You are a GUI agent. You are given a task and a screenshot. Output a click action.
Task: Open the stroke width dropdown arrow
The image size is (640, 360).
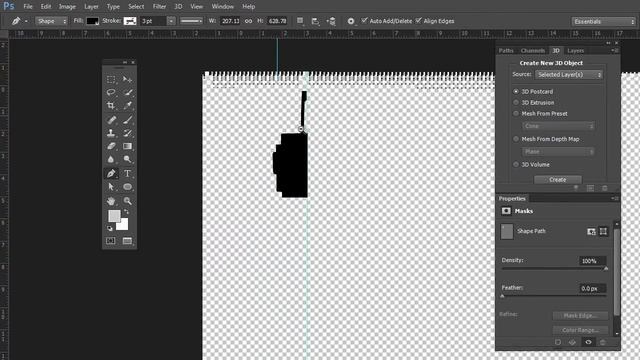pyautogui.click(x=171, y=21)
